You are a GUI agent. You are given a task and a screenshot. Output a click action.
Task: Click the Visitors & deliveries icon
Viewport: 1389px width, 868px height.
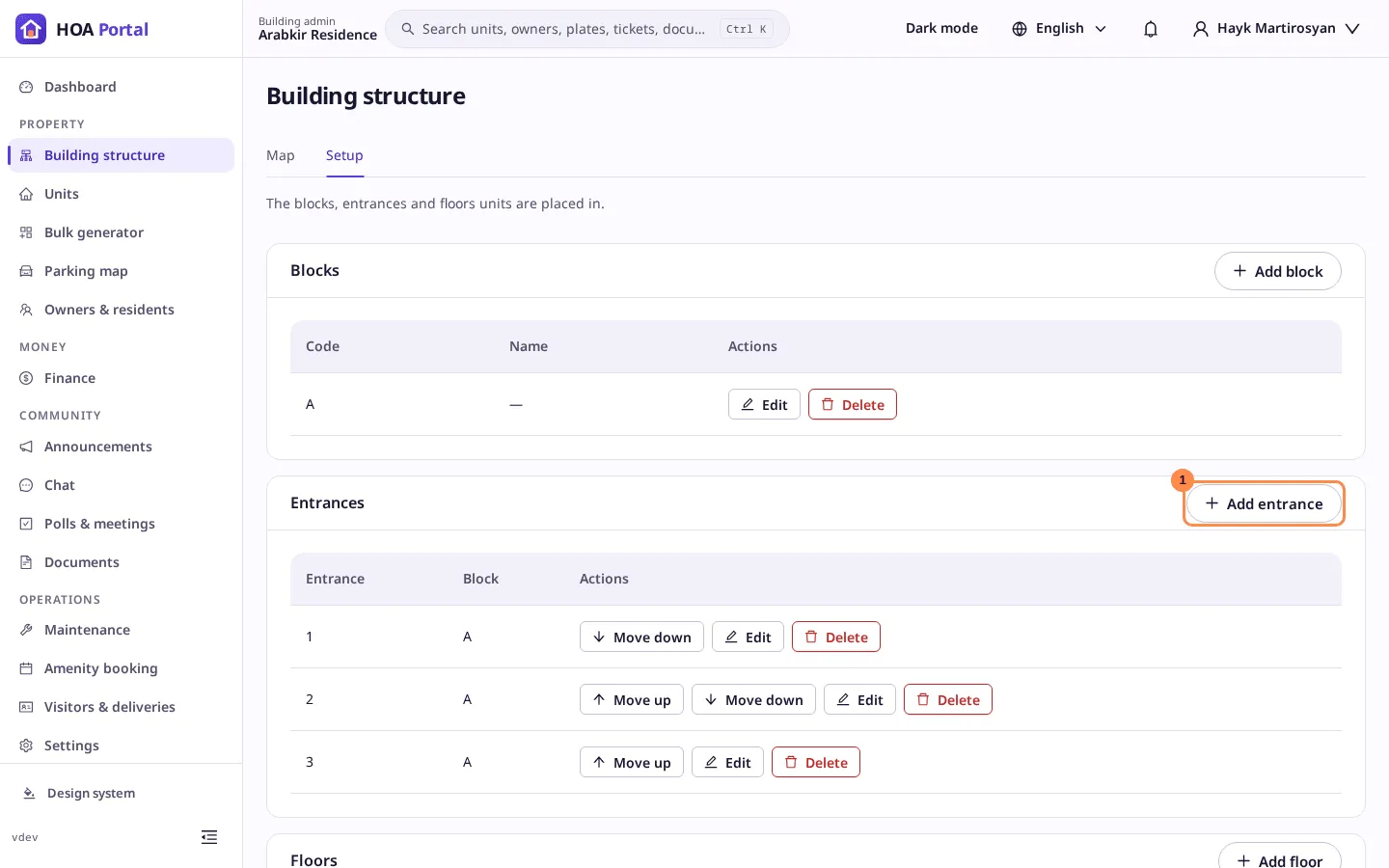click(26, 707)
